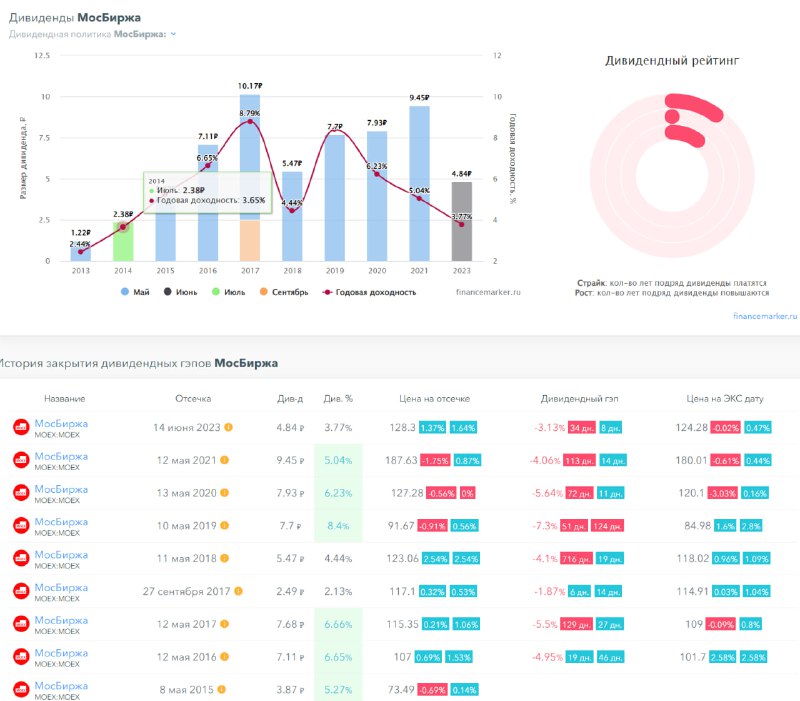This screenshot has height=701, width=800.
Task: Click the MOEX logo icon in 11 мая 2018 row
Action: 21,558
